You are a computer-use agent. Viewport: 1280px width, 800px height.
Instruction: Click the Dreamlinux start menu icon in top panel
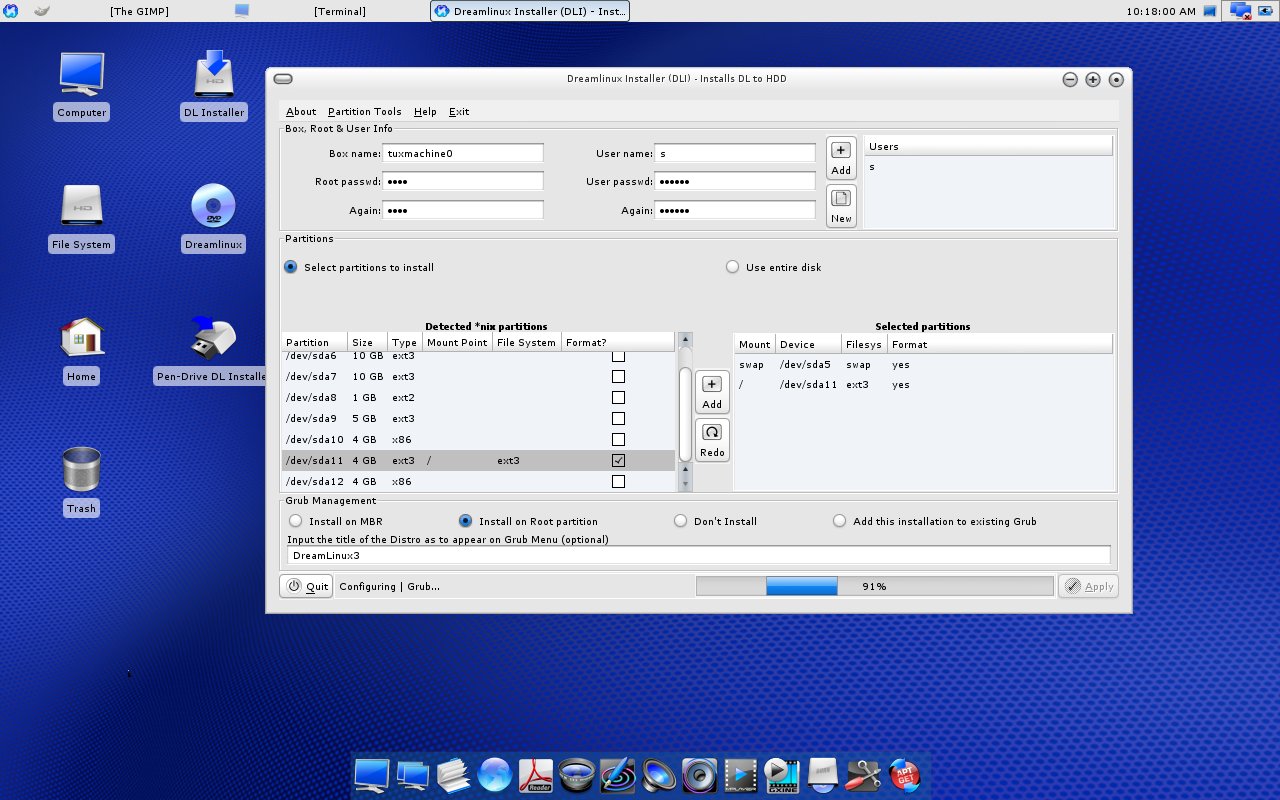pos(11,11)
